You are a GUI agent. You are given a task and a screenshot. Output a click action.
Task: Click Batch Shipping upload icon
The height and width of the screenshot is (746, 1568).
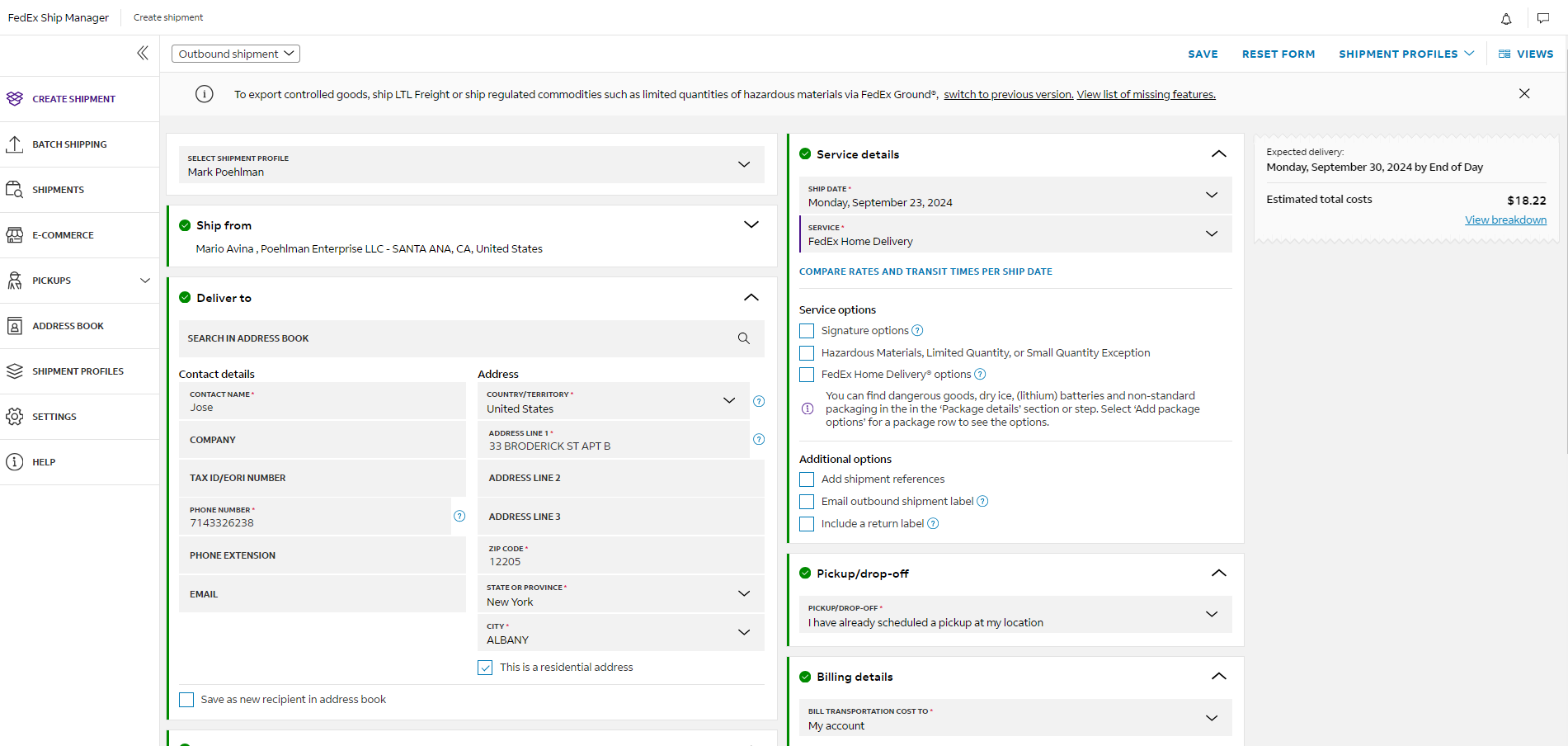point(15,144)
